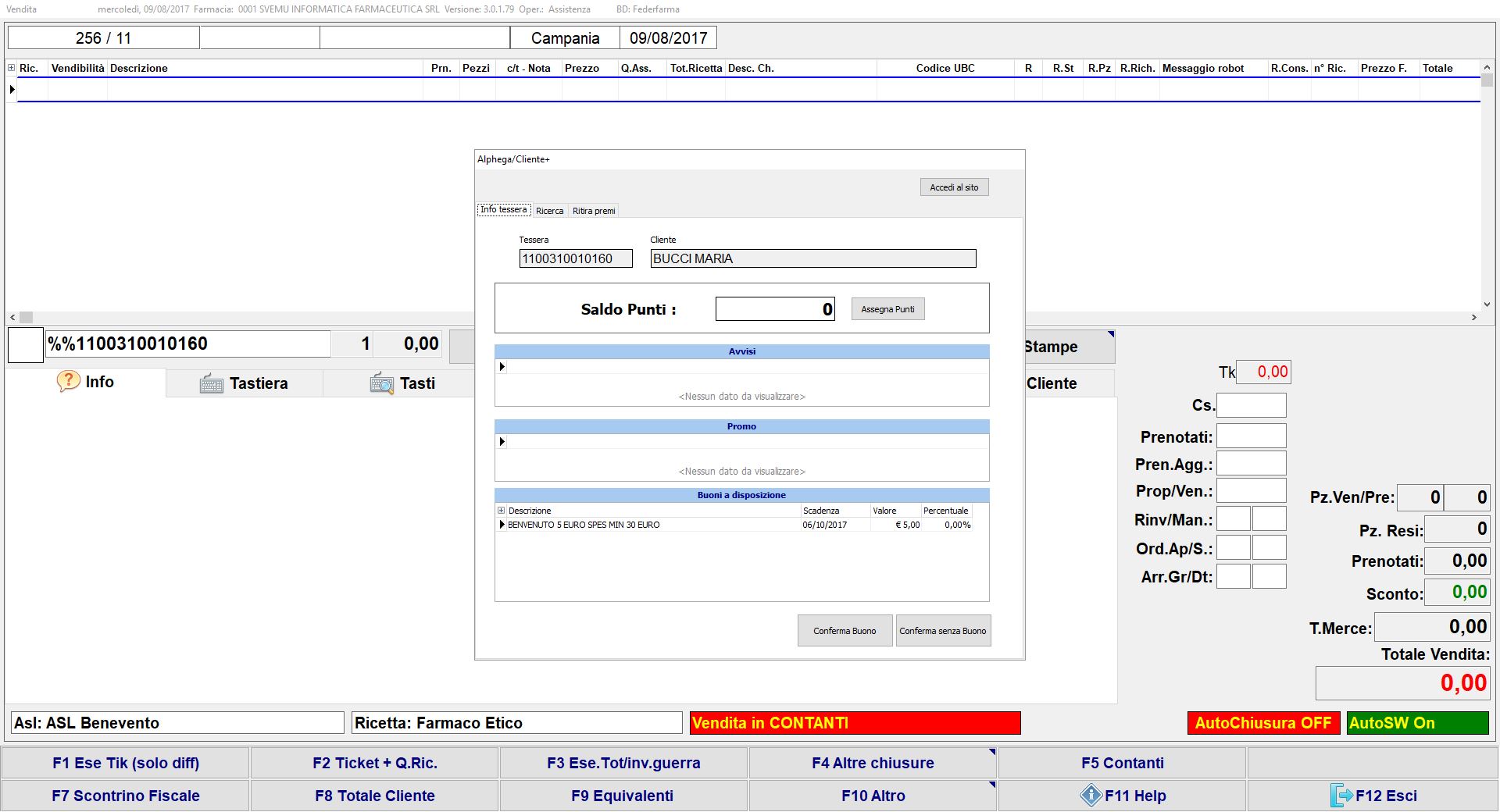This screenshot has width=1500, height=812.
Task: Expand the F4 Altre chiusure menu
Action: [x=872, y=763]
